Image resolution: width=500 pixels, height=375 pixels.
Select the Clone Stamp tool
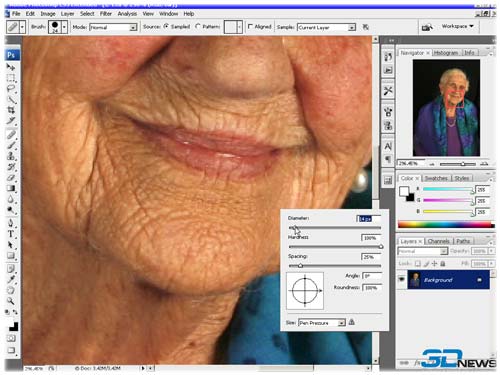click(11, 156)
